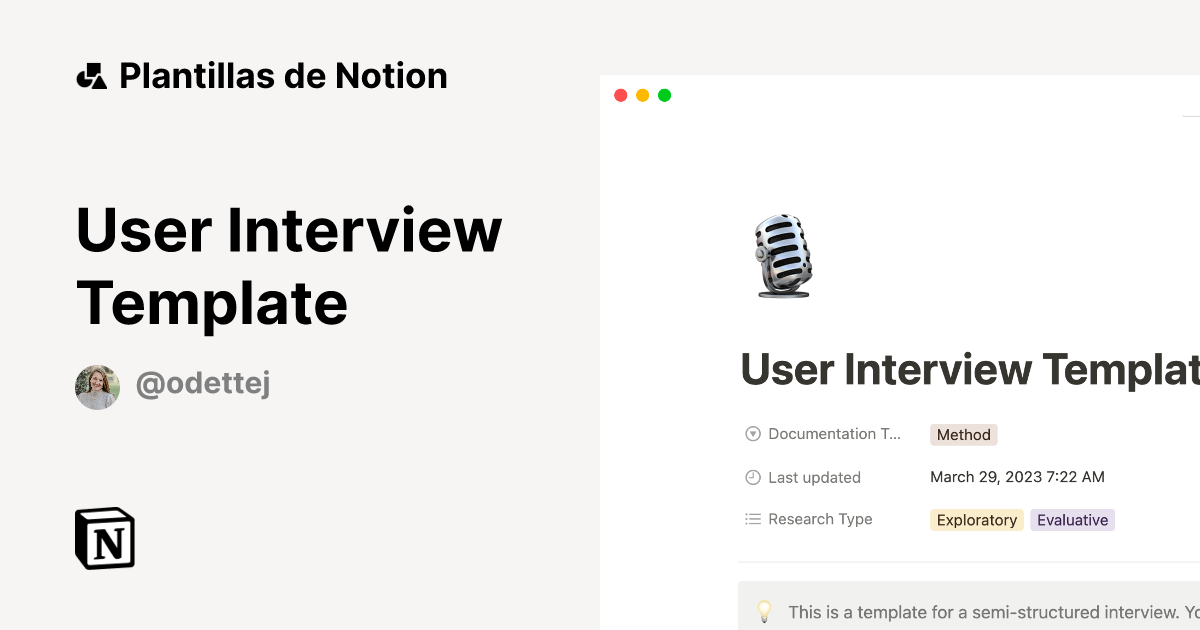Click the Last updated clock icon
This screenshot has height=630, width=1200.
coord(753,477)
